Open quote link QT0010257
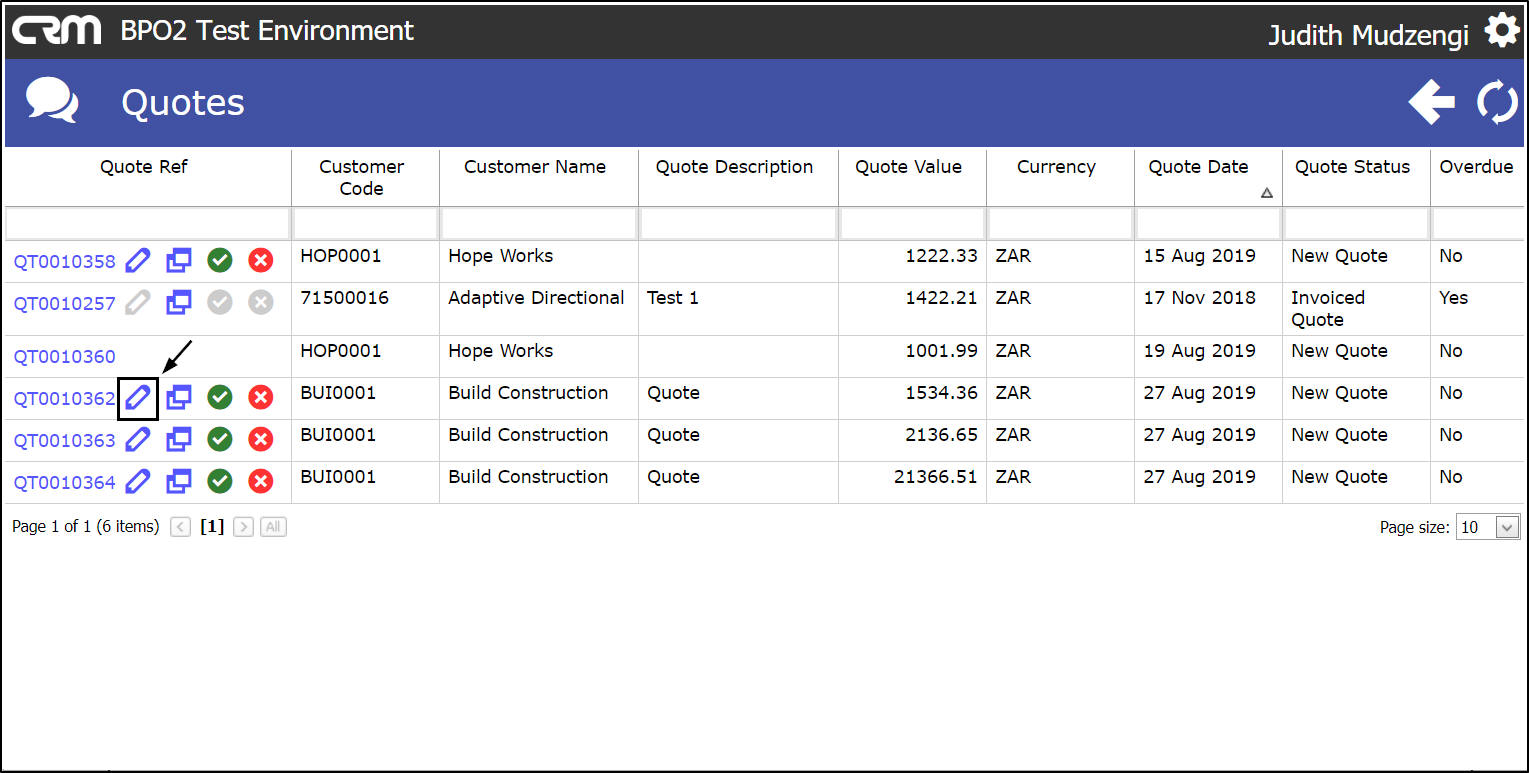The image size is (1529, 773). [64, 304]
